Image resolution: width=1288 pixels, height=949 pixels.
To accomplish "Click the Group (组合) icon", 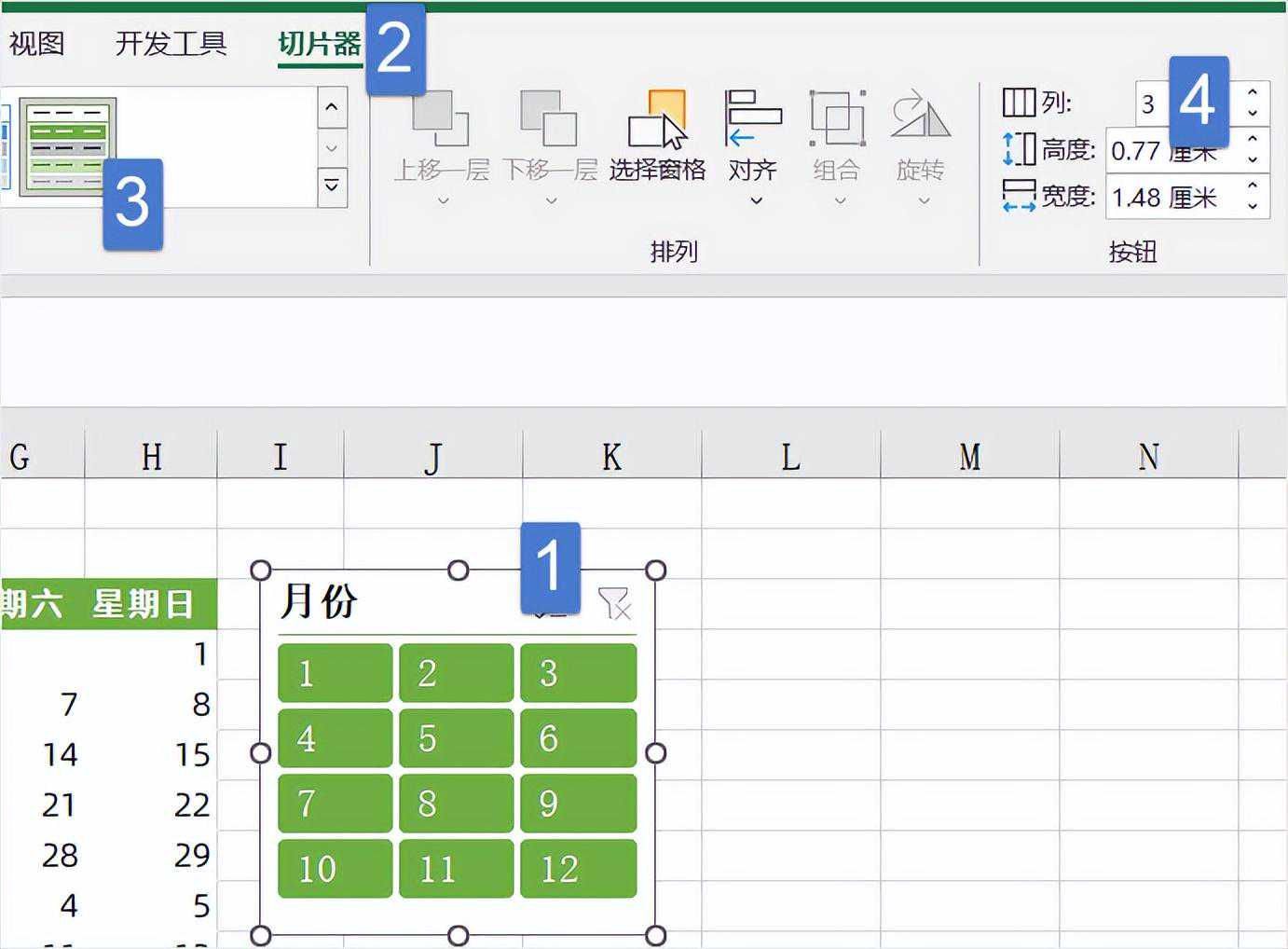I will point(836,118).
